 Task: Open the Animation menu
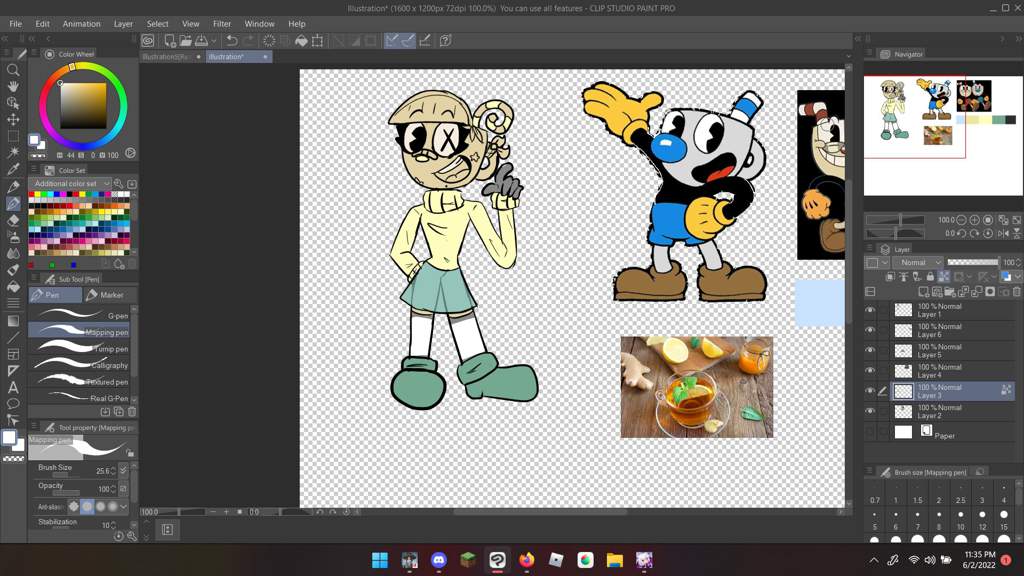click(82, 24)
